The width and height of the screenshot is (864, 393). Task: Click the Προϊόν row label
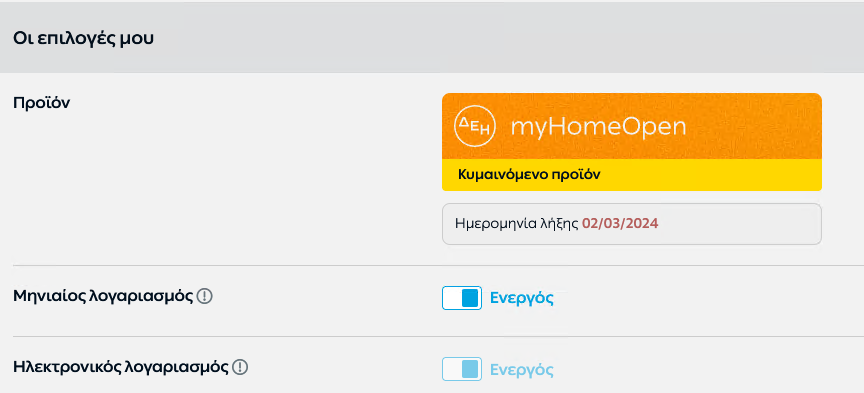pyautogui.click(x=42, y=103)
